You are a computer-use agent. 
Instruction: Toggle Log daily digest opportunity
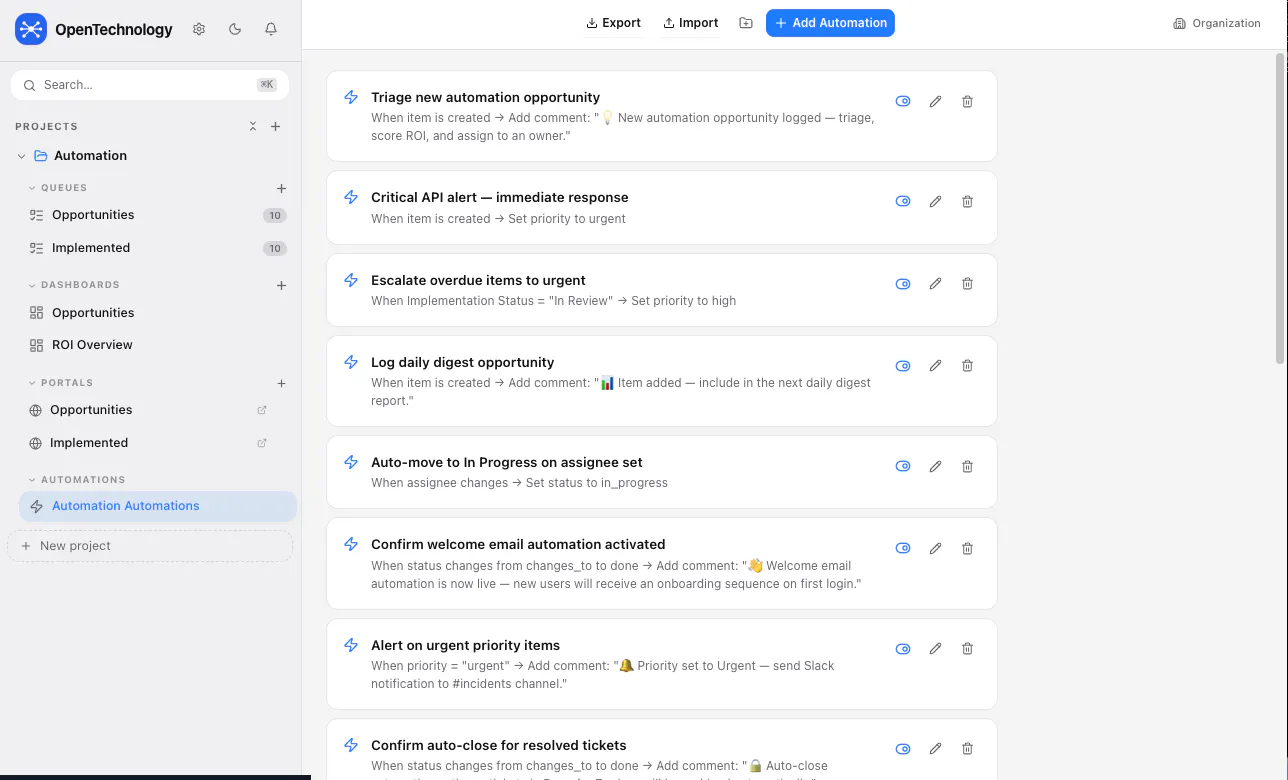point(903,365)
